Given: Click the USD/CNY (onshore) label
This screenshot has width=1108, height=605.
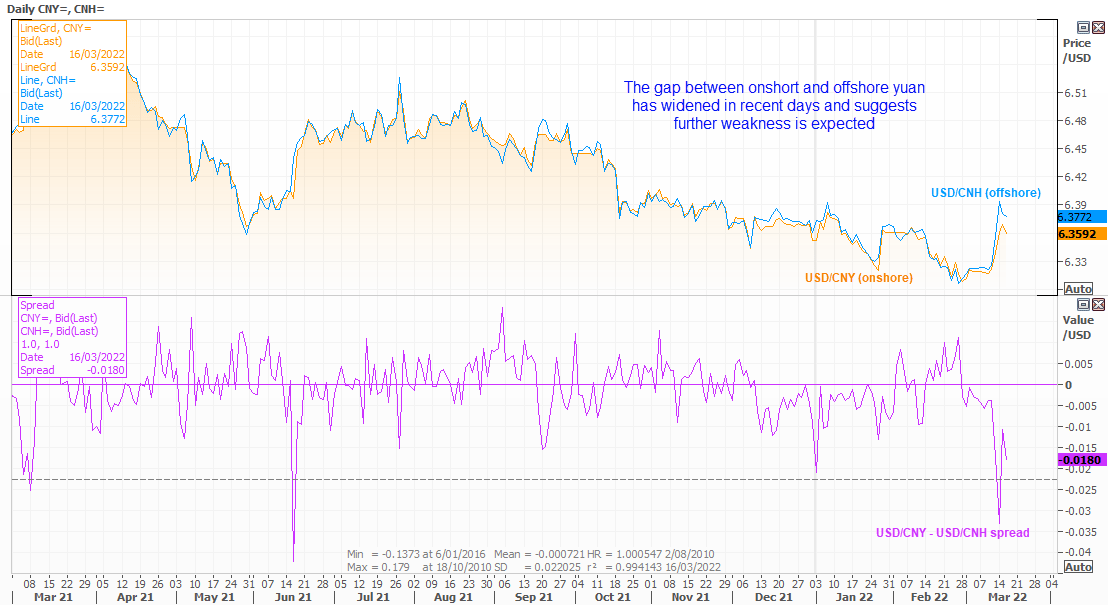Looking at the screenshot, I should tap(858, 278).
